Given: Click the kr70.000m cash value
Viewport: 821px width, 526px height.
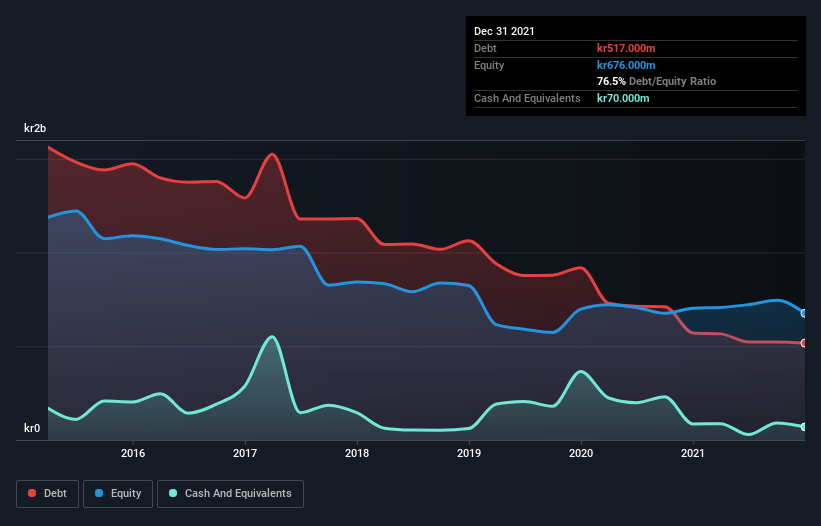Looking at the screenshot, I should point(623,98).
